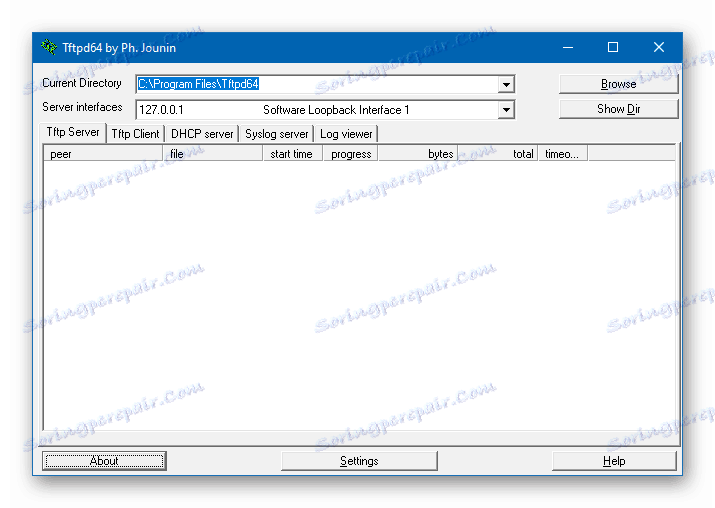Click the total column header
715x508 pixels.
pyautogui.click(x=498, y=154)
